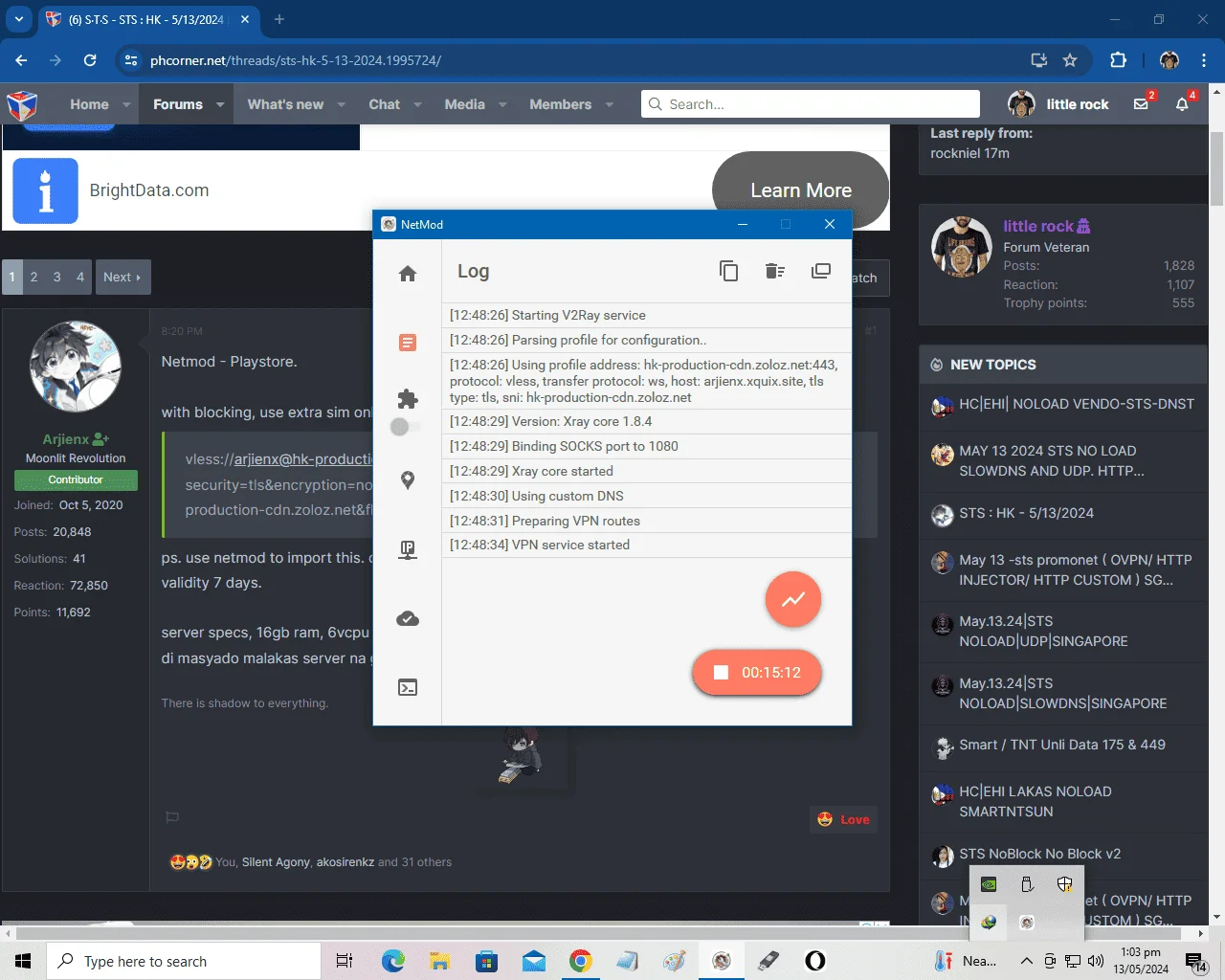Open the Chrome extensions puzzle icon
Viewport: 1225px width, 980px height.
click(1118, 60)
